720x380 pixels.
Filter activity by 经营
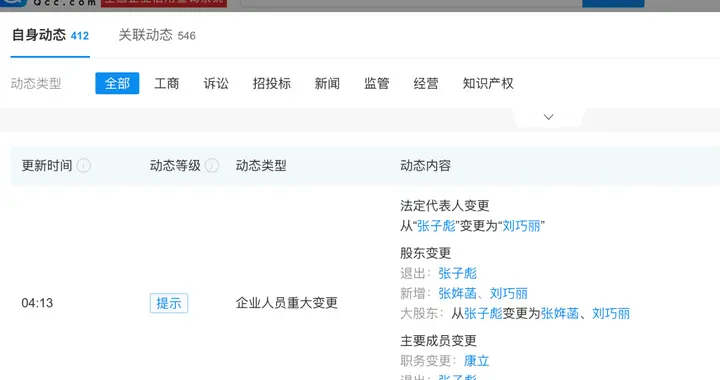pyautogui.click(x=426, y=83)
